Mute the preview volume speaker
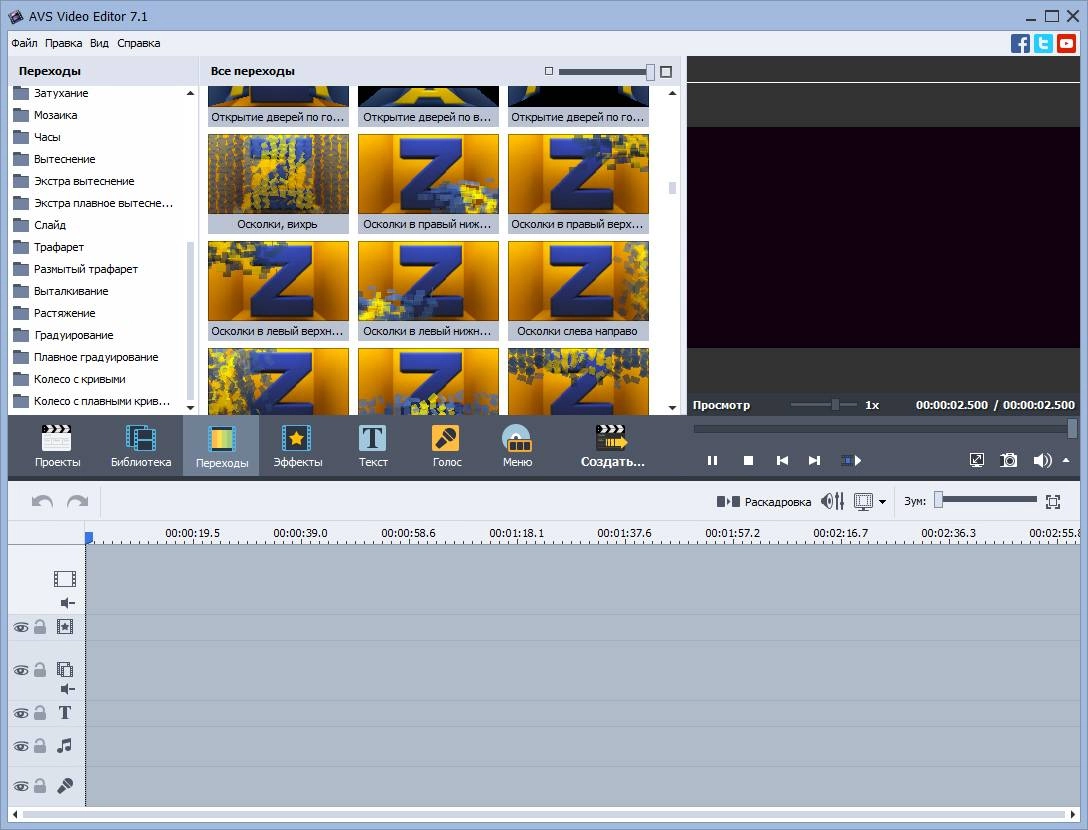 coord(1042,460)
